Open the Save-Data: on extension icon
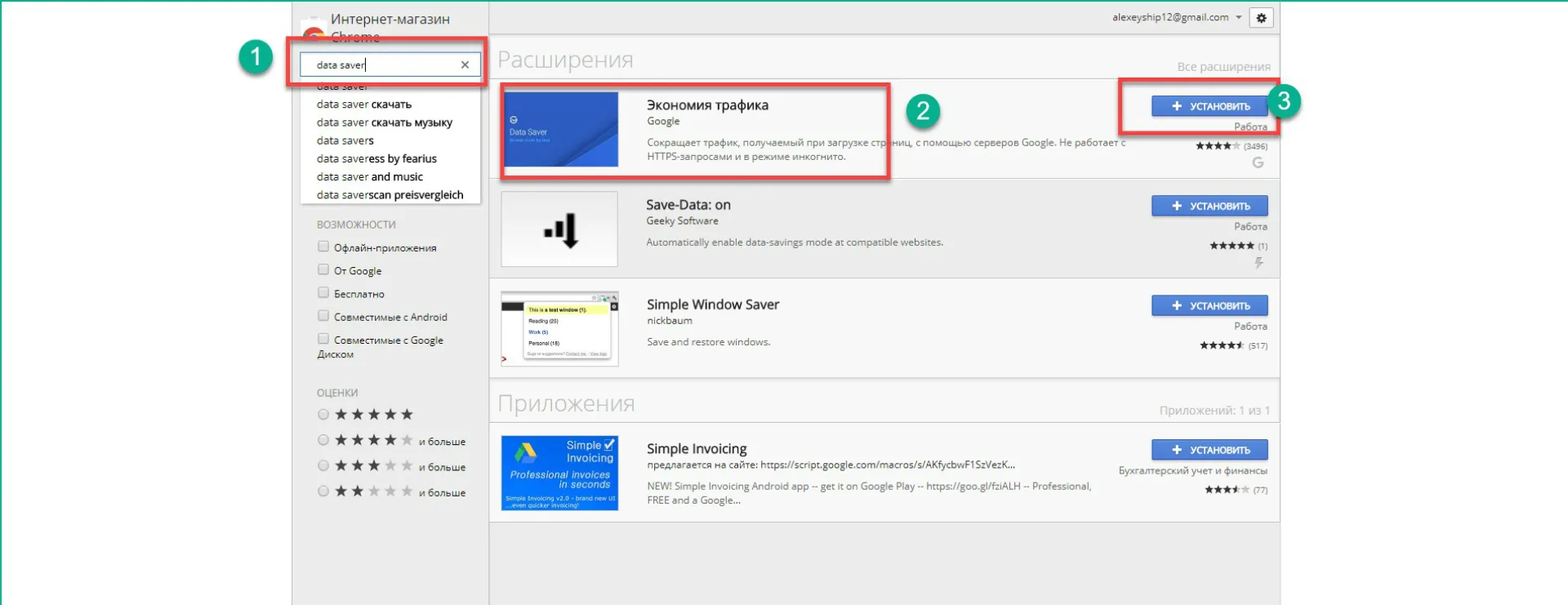The height and width of the screenshot is (605, 1568). (x=559, y=229)
